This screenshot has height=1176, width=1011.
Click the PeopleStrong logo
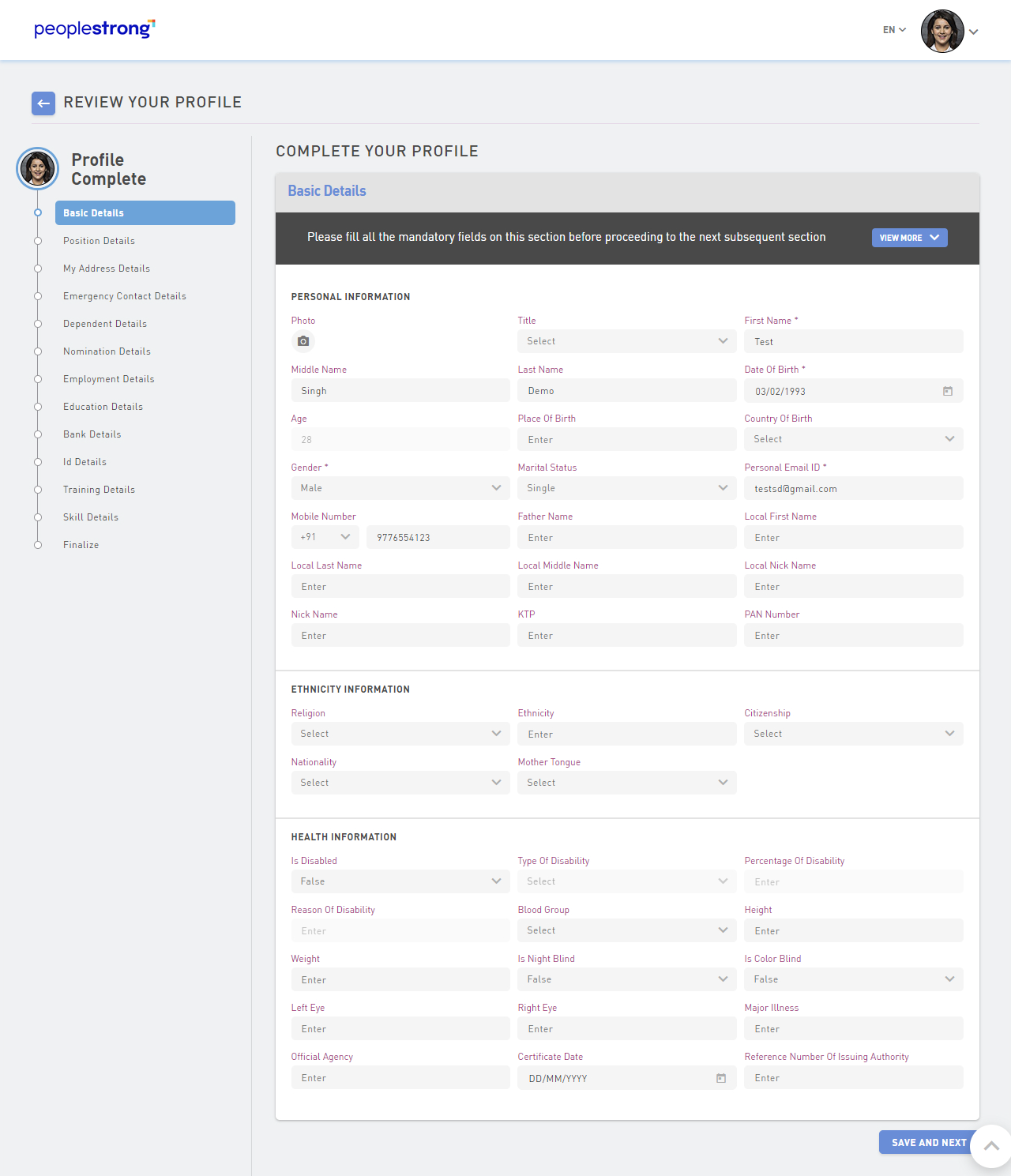(95, 29)
